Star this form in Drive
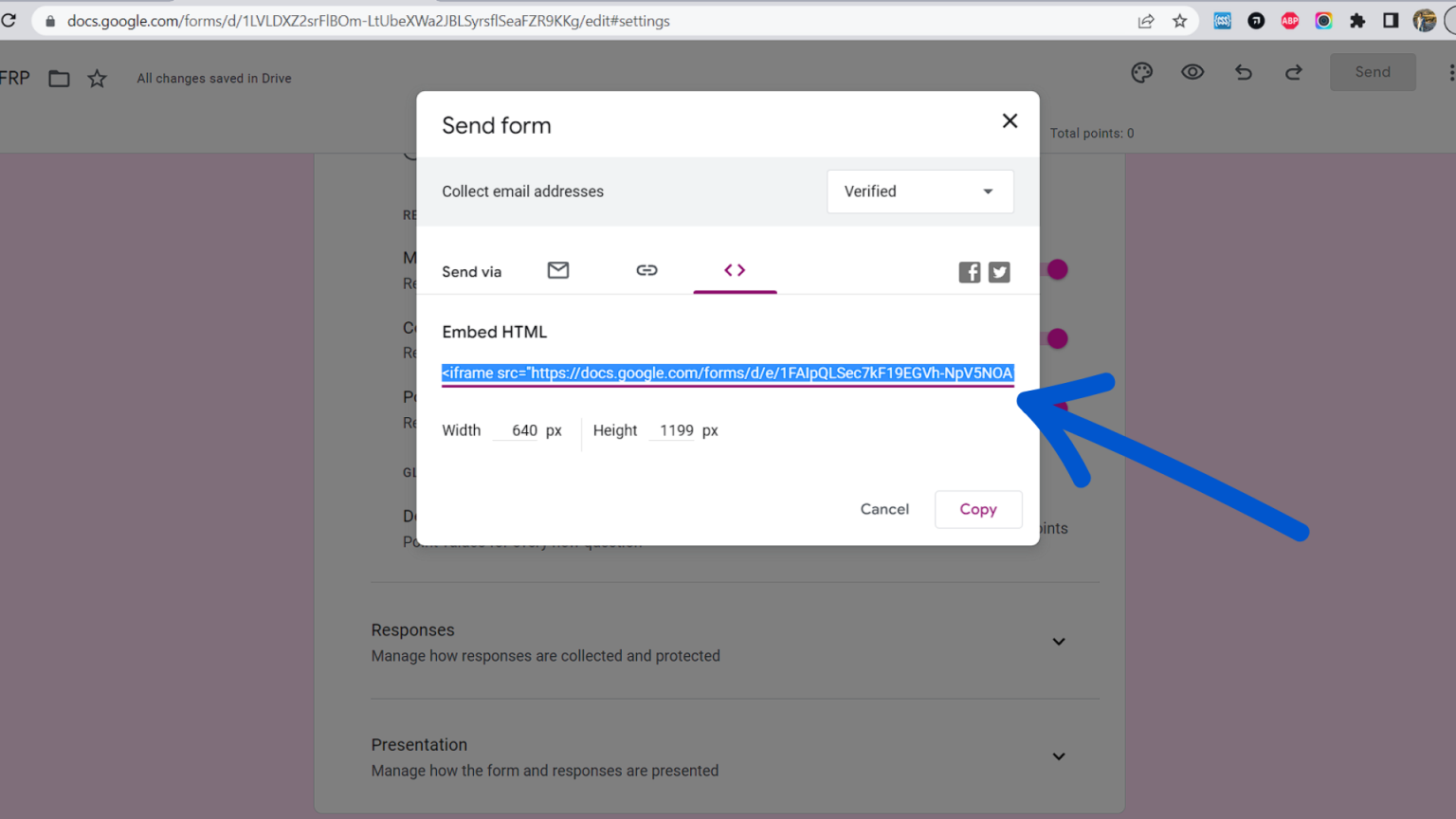The height and width of the screenshot is (819, 1456). (98, 78)
